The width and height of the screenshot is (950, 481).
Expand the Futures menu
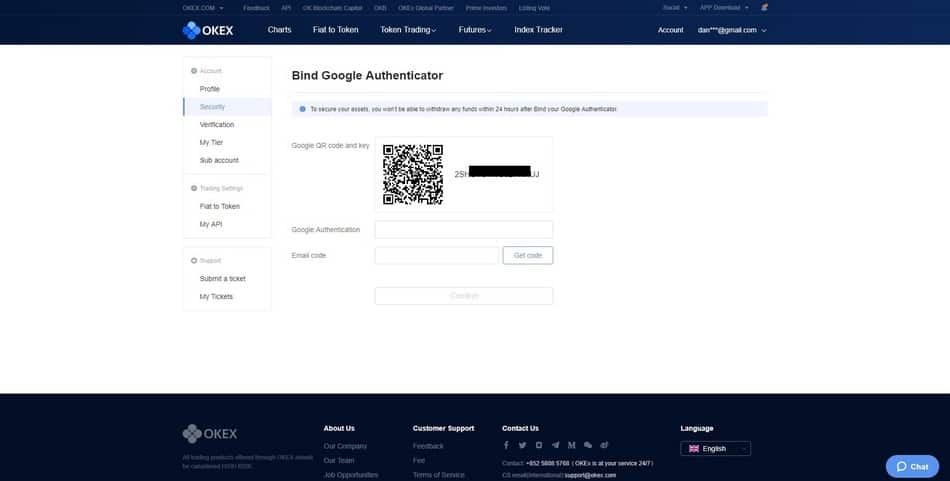pyautogui.click(x=475, y=30)
